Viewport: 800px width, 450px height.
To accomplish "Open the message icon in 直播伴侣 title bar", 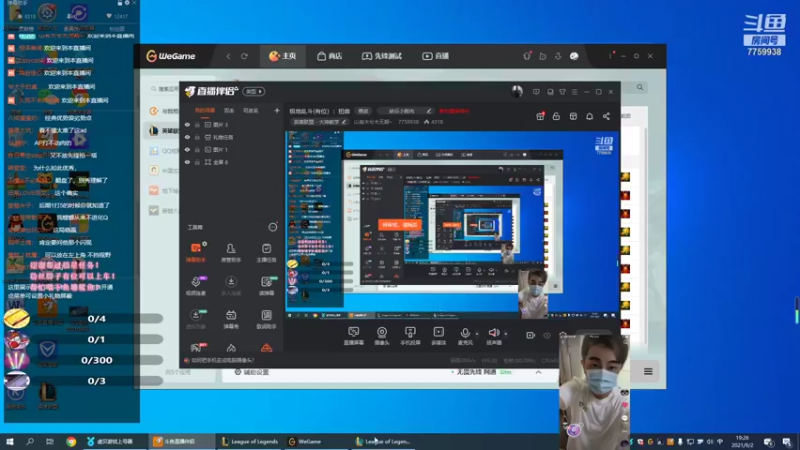I will coord(536,92).
